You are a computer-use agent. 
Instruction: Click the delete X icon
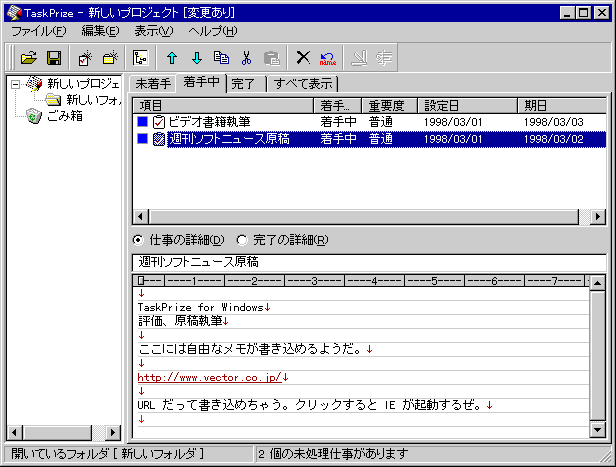pos(303,58)
